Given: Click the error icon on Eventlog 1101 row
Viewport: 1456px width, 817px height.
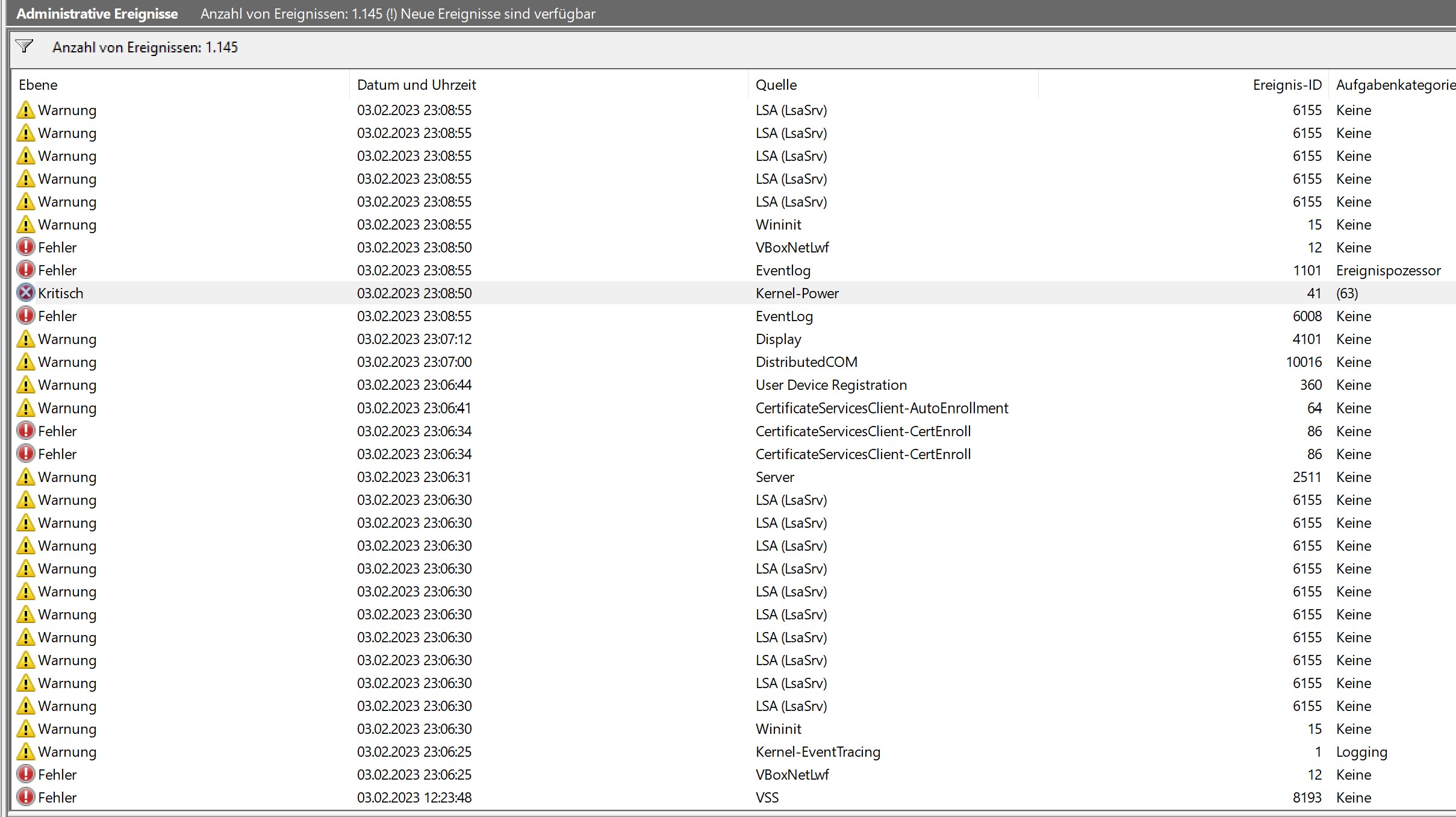Looking at the screenshot, I should (x=25, y=271).
